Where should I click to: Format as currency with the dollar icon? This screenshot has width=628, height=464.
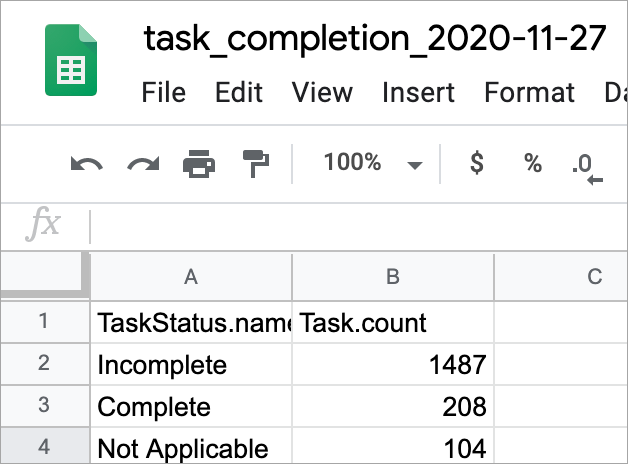(477, 163)
